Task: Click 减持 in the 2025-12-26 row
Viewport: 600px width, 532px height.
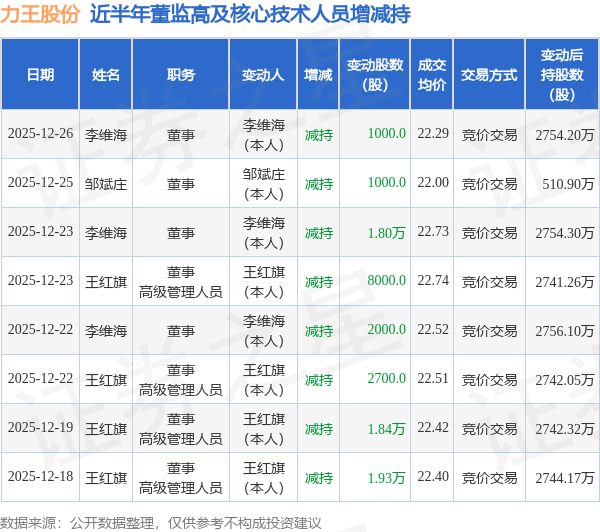Action: 319,135
